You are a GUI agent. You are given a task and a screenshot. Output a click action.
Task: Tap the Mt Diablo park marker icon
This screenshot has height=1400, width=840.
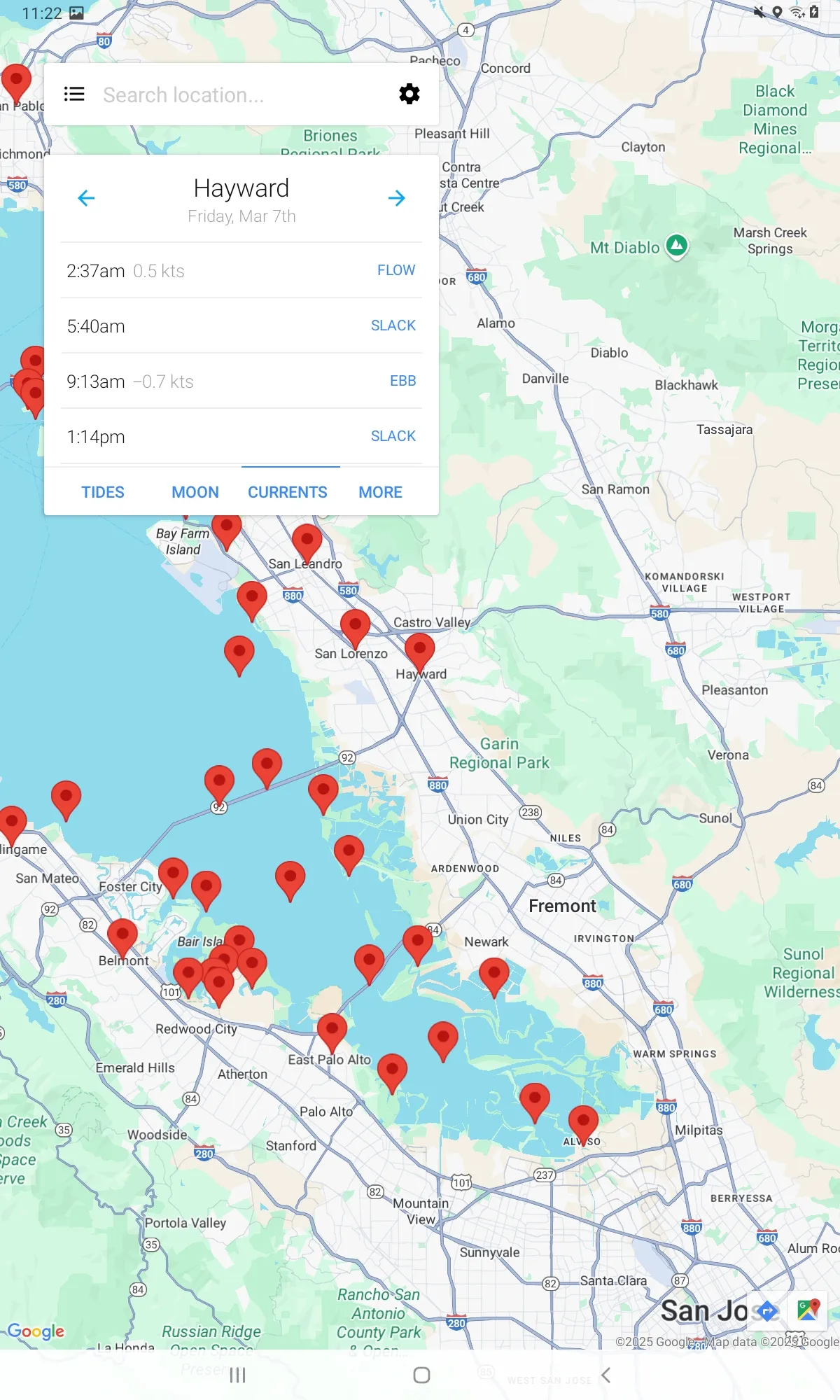(x=676, y=246)
